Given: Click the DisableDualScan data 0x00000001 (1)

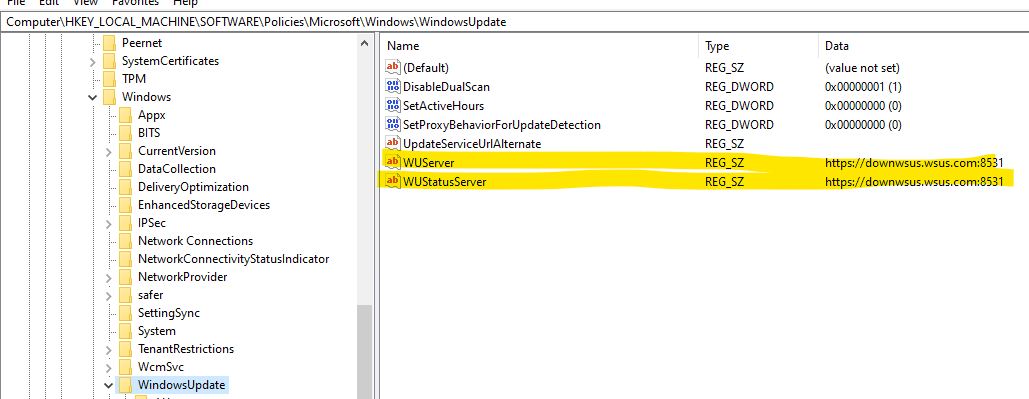Looking at the screenshot, I should point(863,87).
